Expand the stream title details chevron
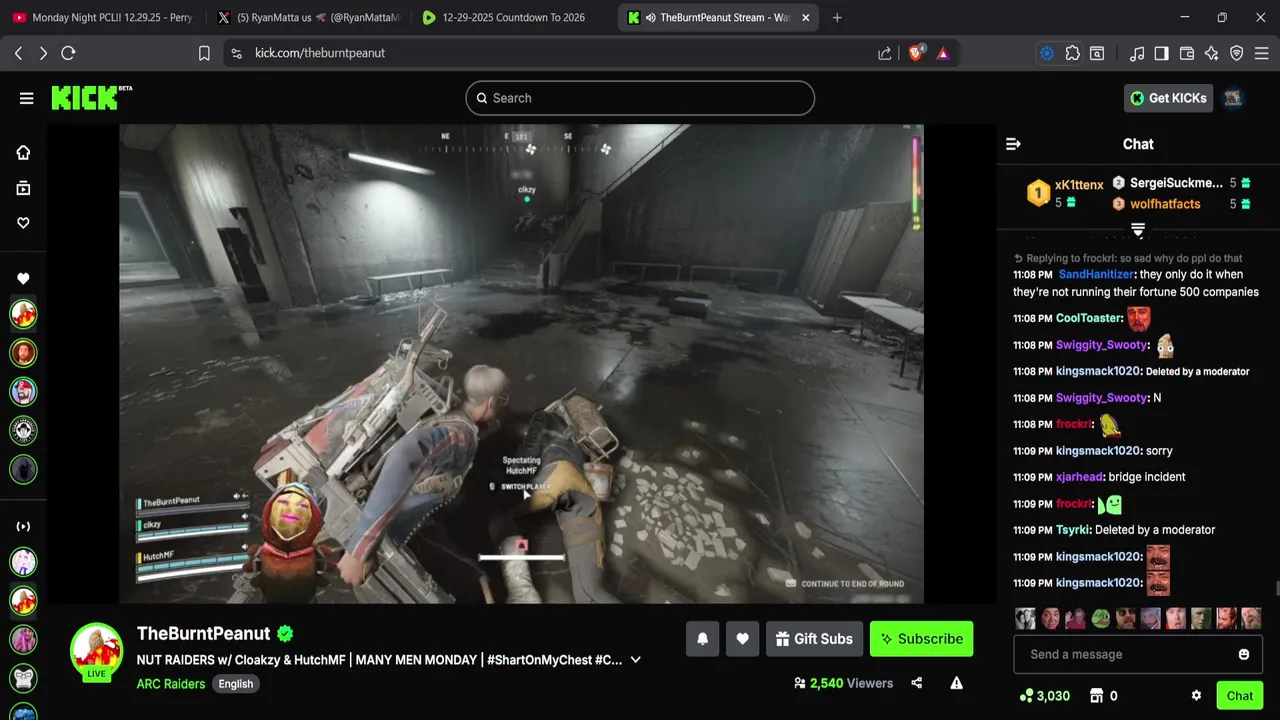Viewport: 1280px width, 720px height. pyautogui.click(x=635, y=660)
